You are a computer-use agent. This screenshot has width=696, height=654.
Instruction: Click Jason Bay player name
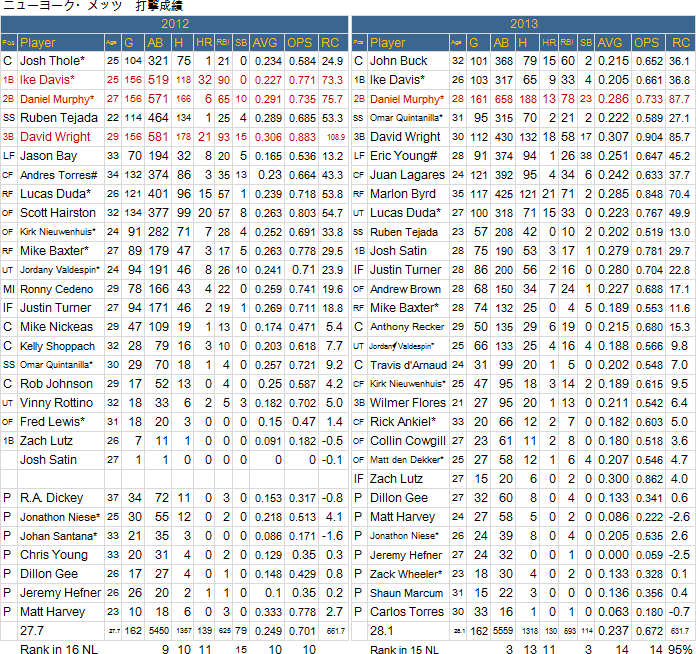(48, 156)
